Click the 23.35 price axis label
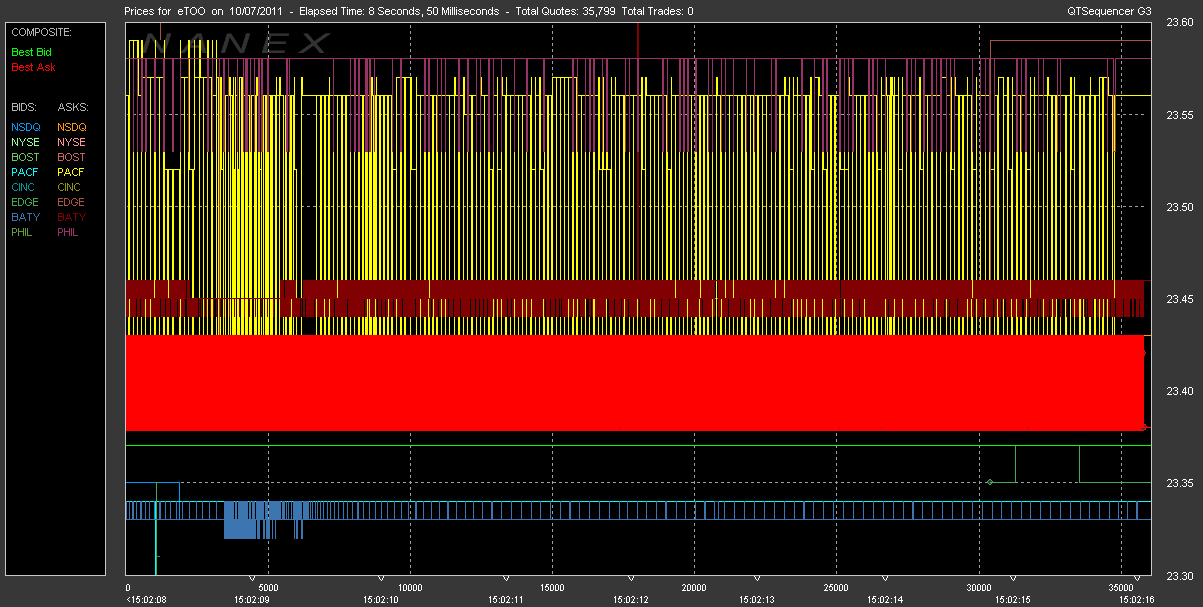 (x=1180, y=483)
